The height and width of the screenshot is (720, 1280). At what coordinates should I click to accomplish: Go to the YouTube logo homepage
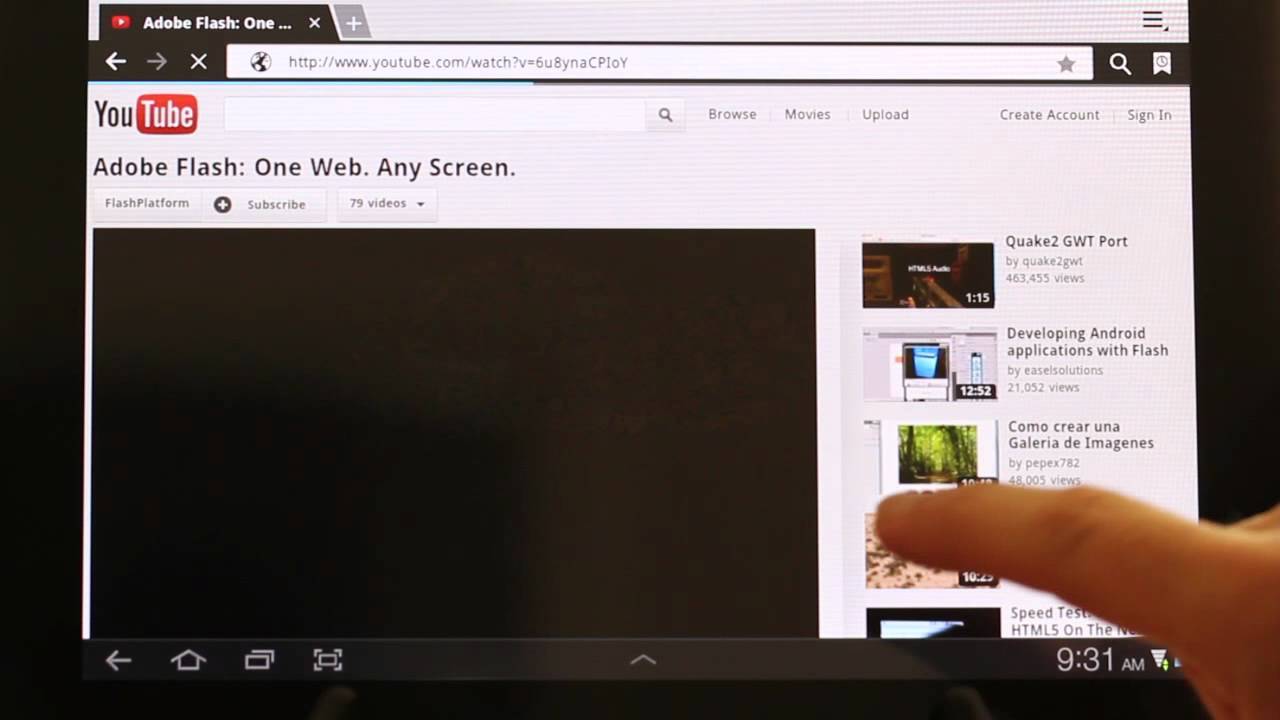(146, 115)
